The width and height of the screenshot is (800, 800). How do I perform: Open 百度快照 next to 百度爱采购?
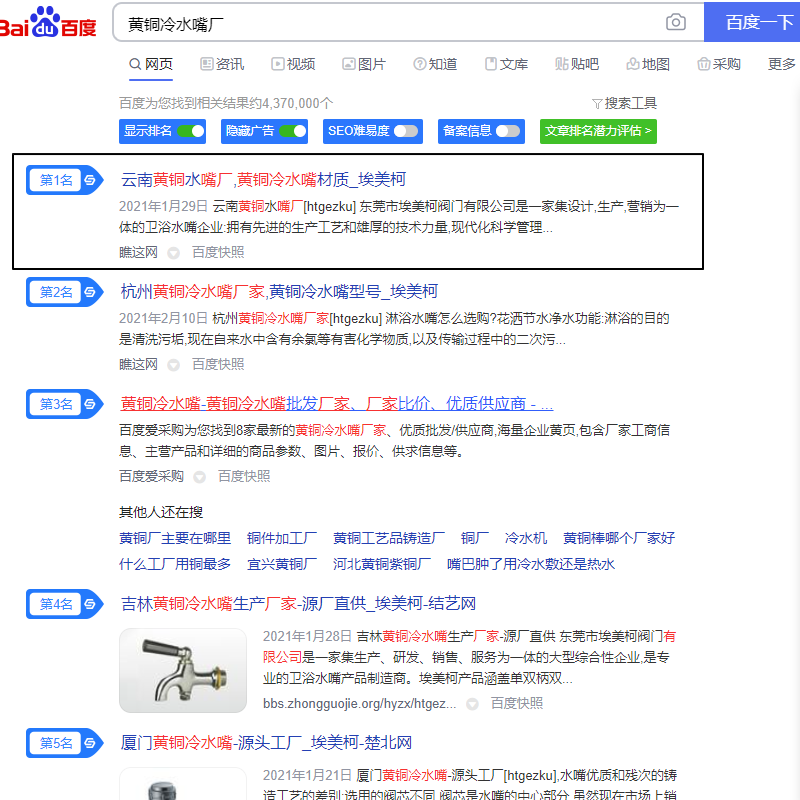pyautogui.click(x=244, y=477)
